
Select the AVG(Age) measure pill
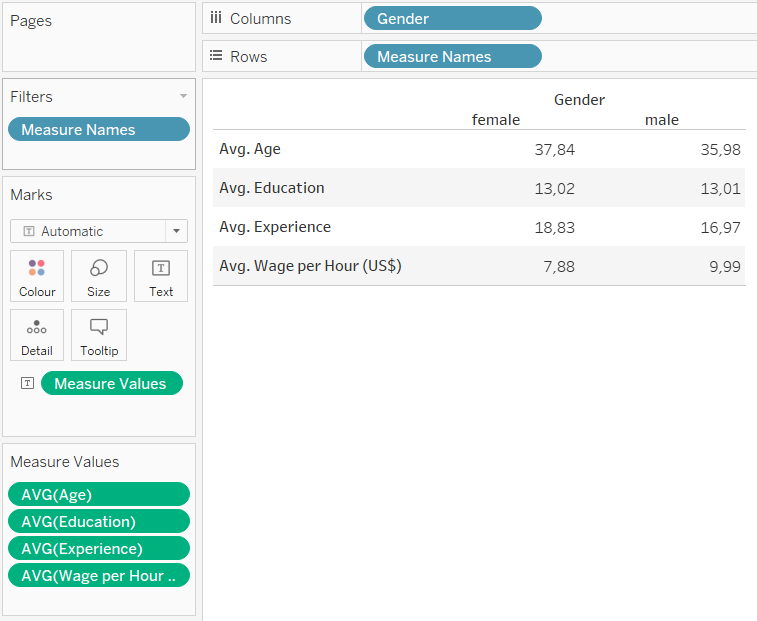[99, 494]
